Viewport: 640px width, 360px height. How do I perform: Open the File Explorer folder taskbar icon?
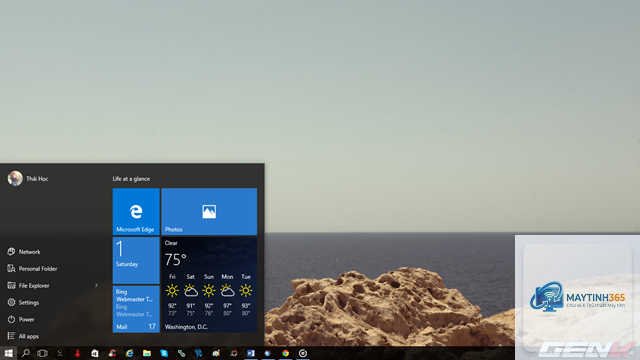pyautogui.click(x=147, y=353)
